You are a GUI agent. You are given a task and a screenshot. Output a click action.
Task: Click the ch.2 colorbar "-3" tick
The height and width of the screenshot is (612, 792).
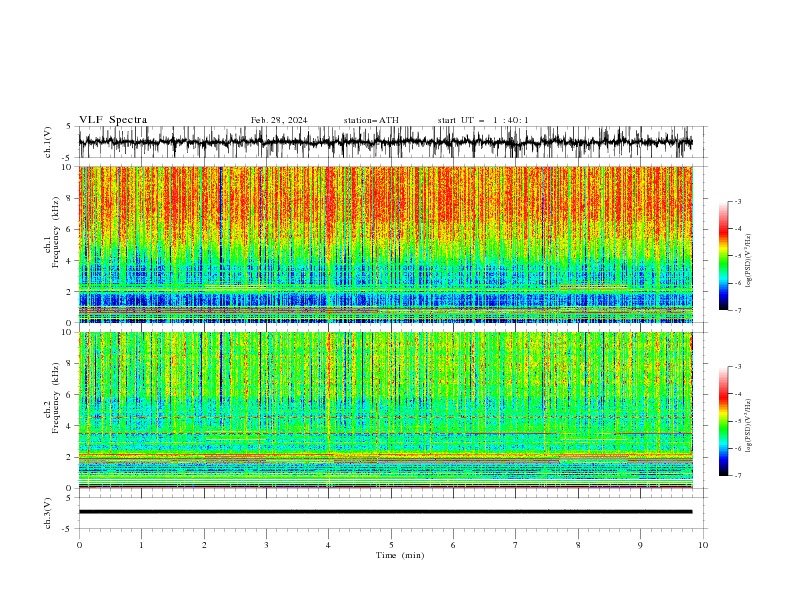click(x=738, y=367)
